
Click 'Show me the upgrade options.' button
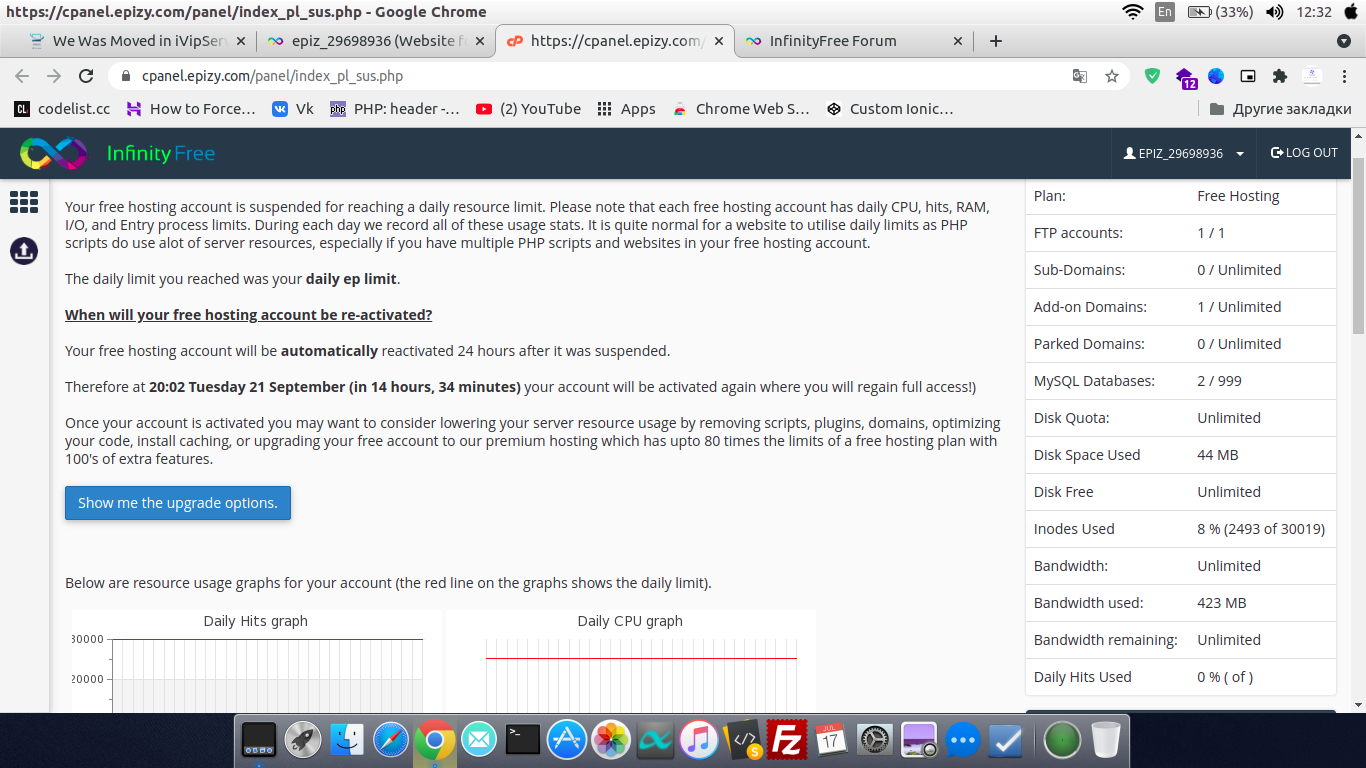pos(178,503)
